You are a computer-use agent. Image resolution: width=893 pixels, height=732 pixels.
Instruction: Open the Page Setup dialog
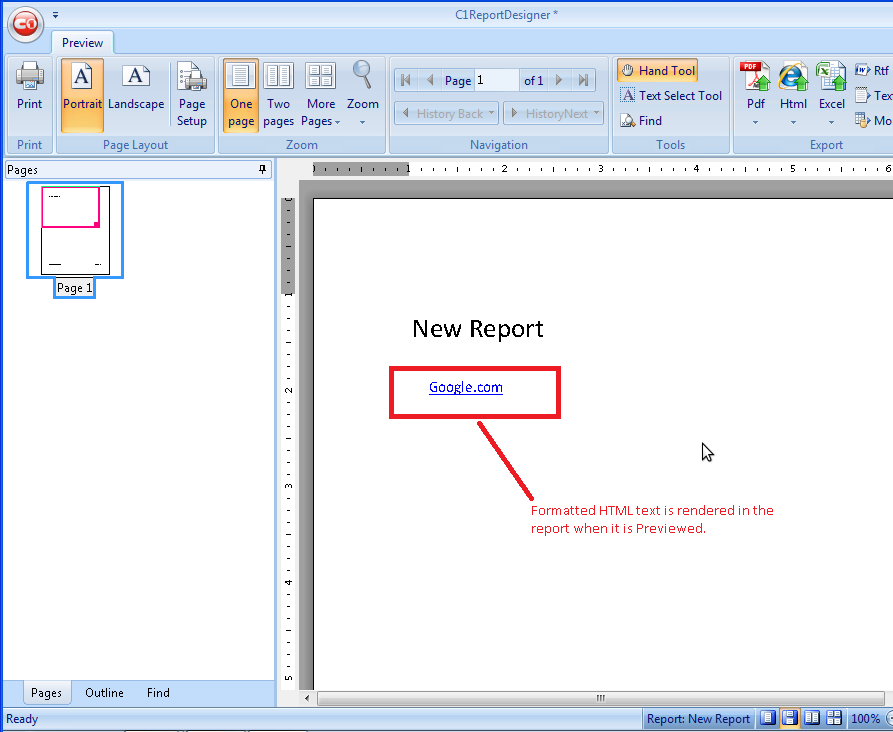tap(192, 95)
